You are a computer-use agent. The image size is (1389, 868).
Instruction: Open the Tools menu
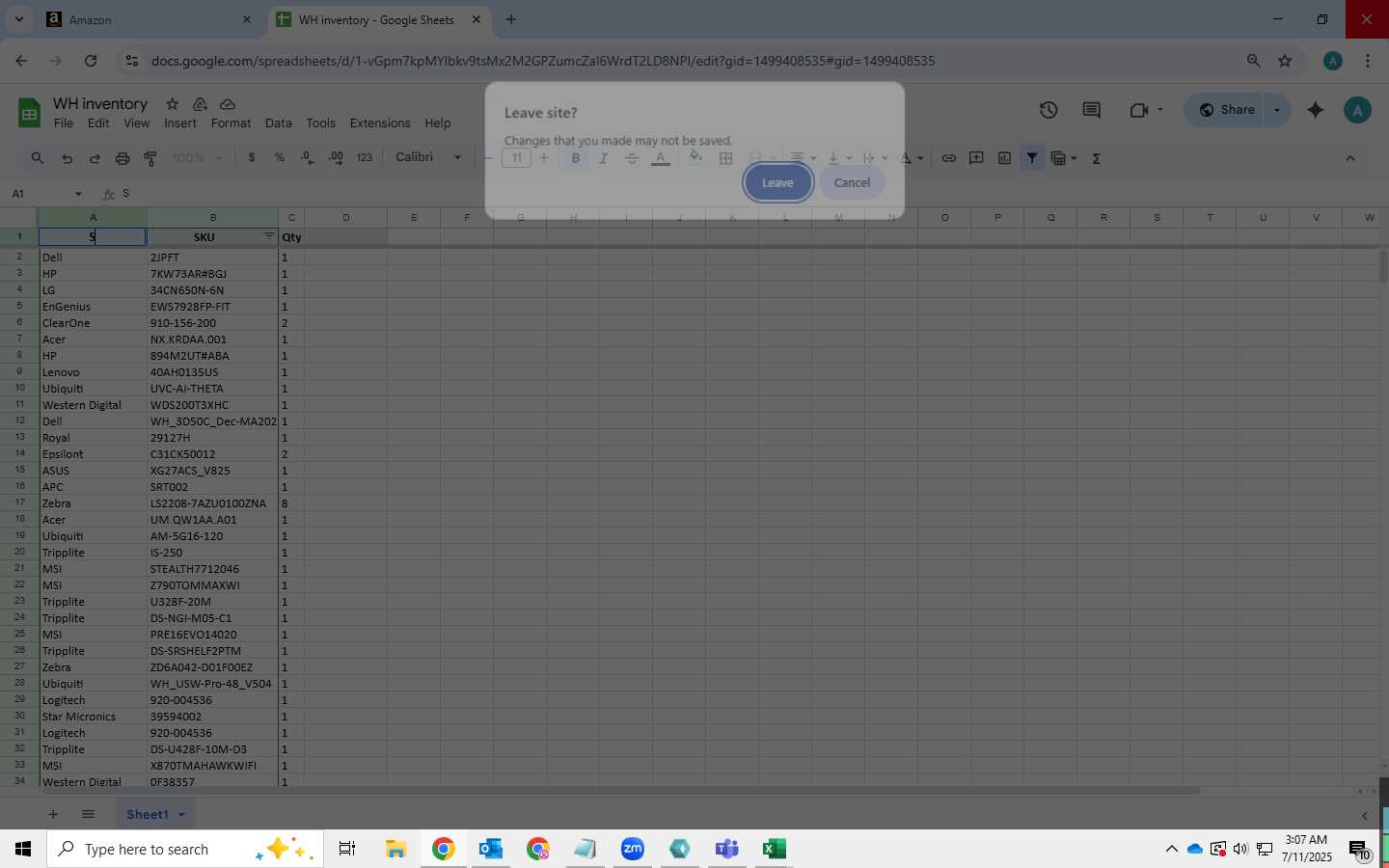point(320,123)
